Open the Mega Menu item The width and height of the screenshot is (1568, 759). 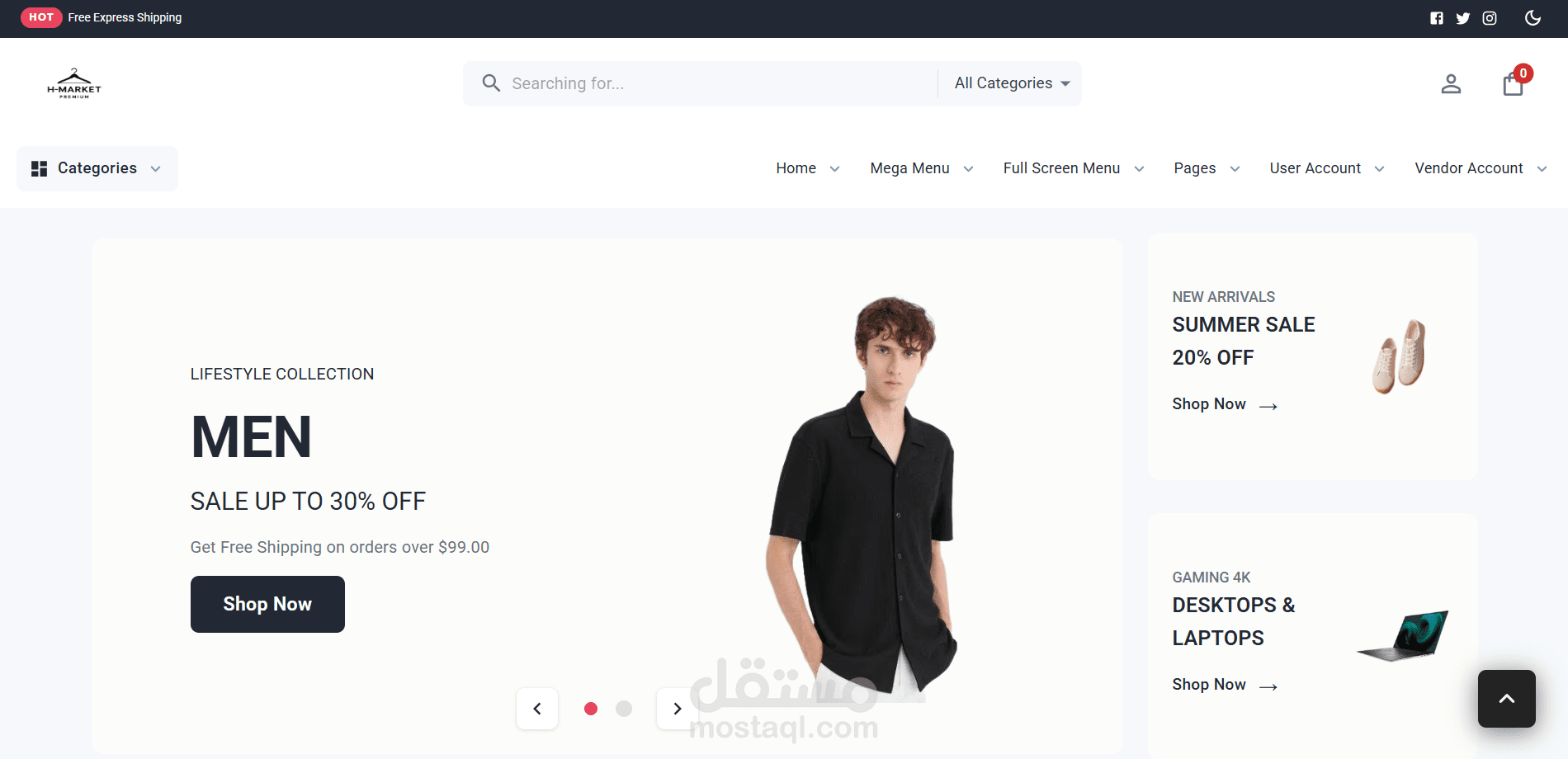922,168
